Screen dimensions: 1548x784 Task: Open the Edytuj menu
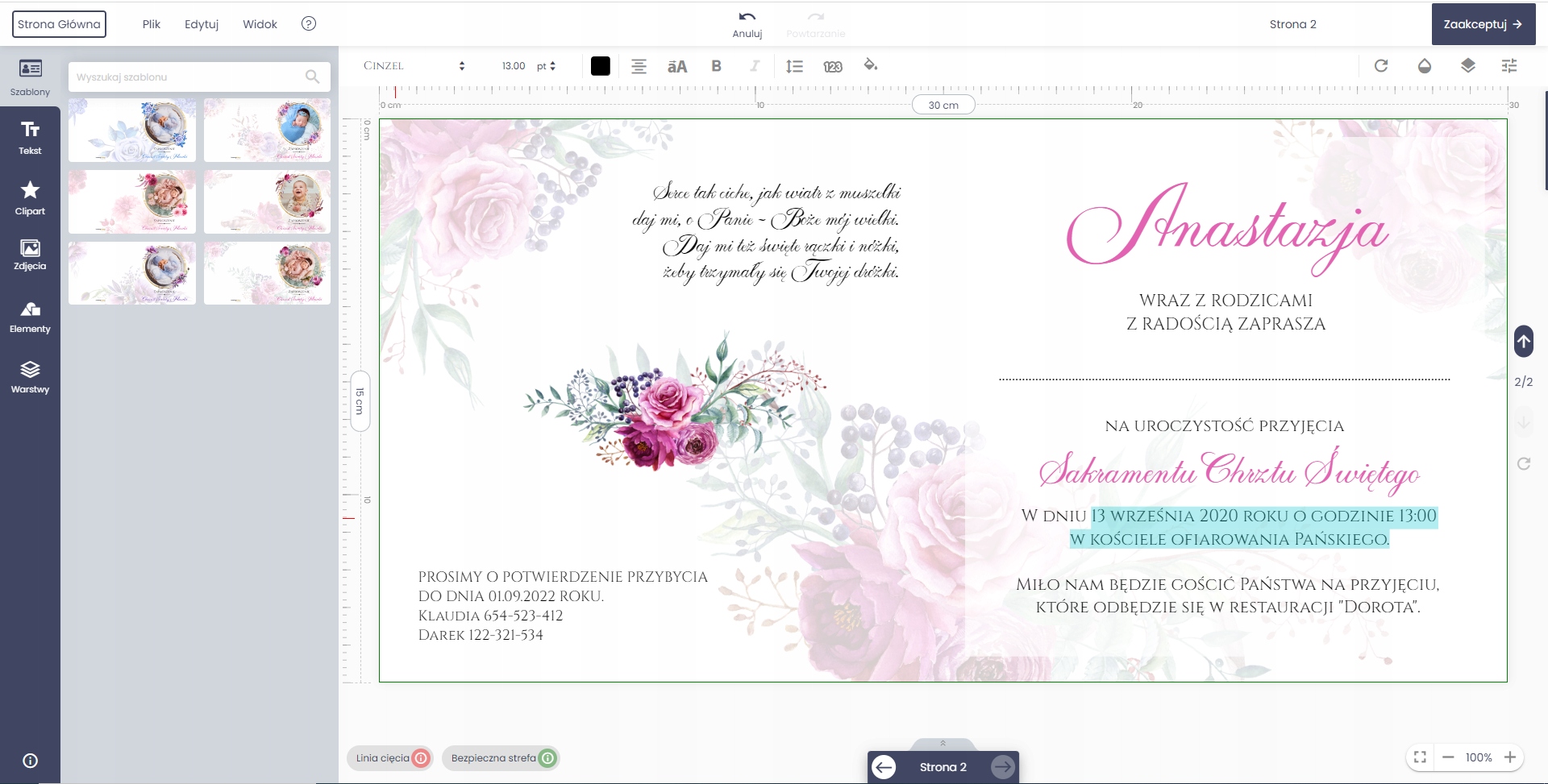tap(202, 24)
